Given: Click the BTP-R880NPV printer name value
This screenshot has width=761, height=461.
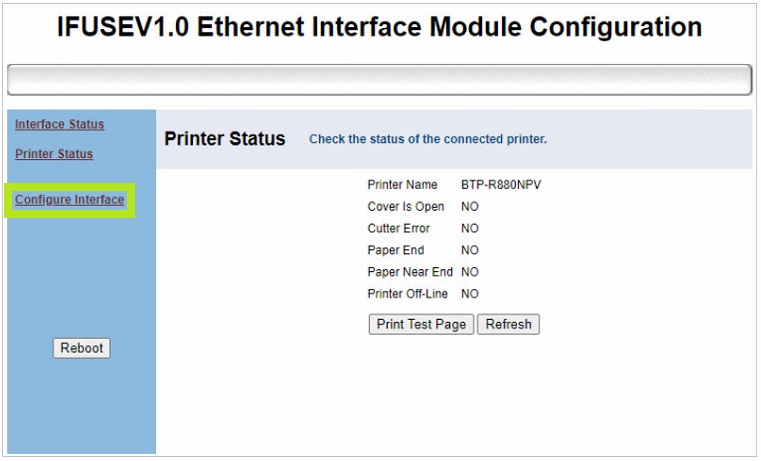Looking at the screenshot, I should pyautogui.click(x=501, y=185).
